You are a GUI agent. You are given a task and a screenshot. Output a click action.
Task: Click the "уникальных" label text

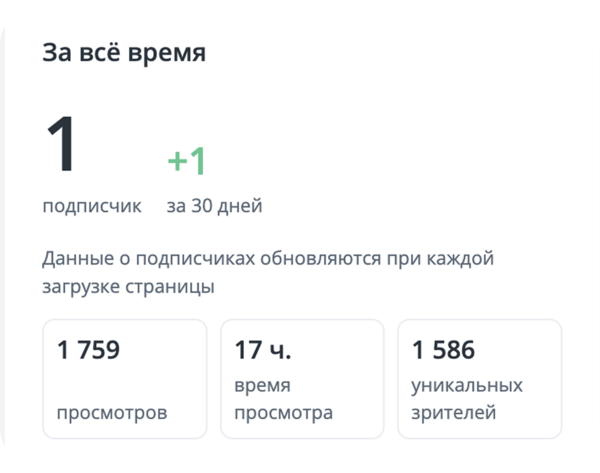tap(467, 386)
